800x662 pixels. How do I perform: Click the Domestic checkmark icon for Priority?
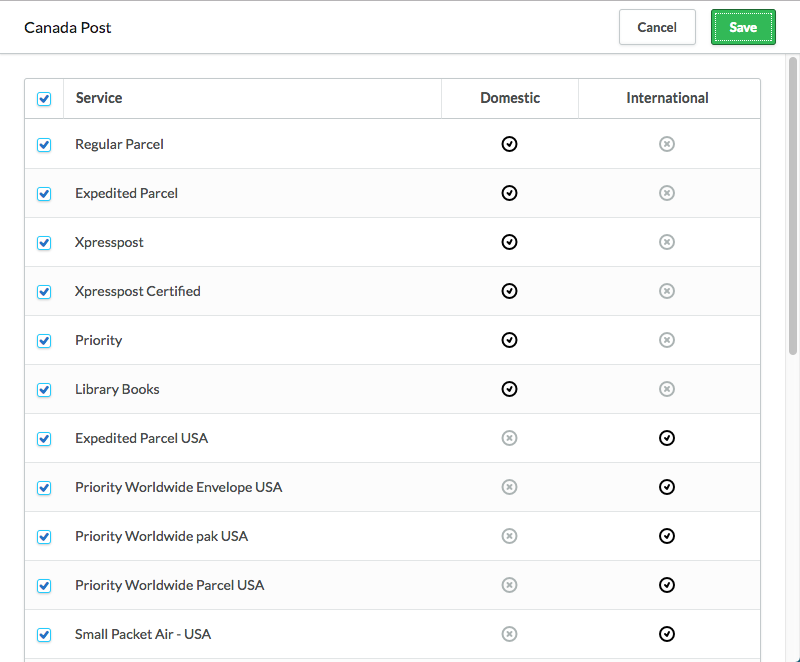509,340
